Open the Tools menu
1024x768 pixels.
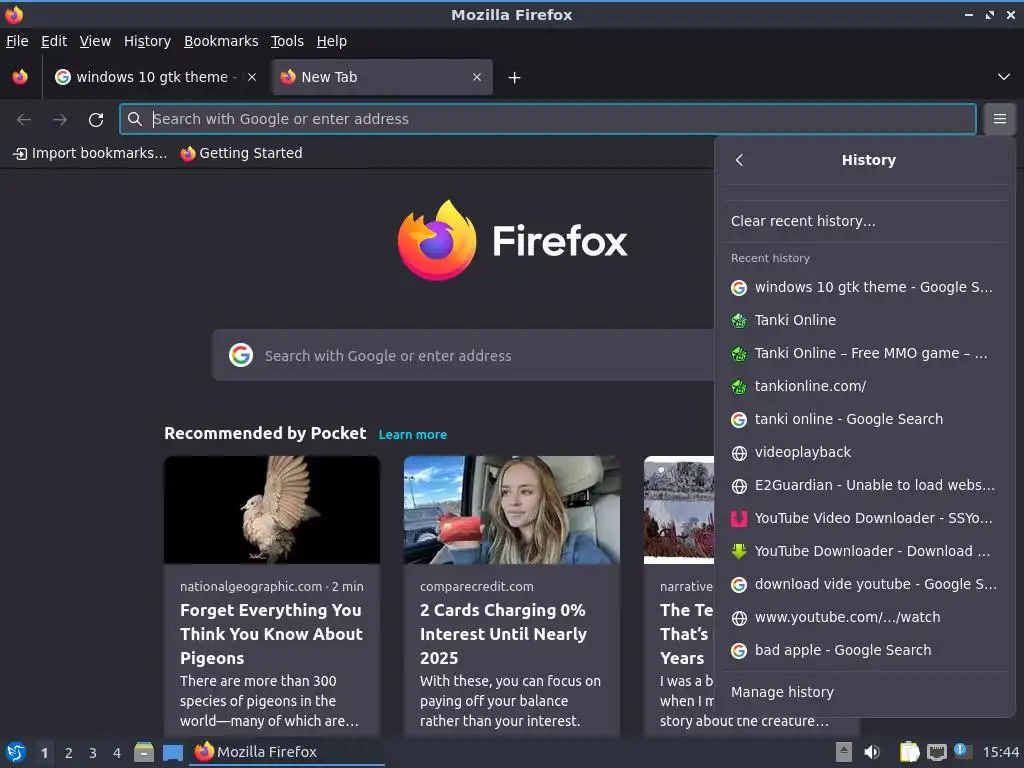coord(287,41)
